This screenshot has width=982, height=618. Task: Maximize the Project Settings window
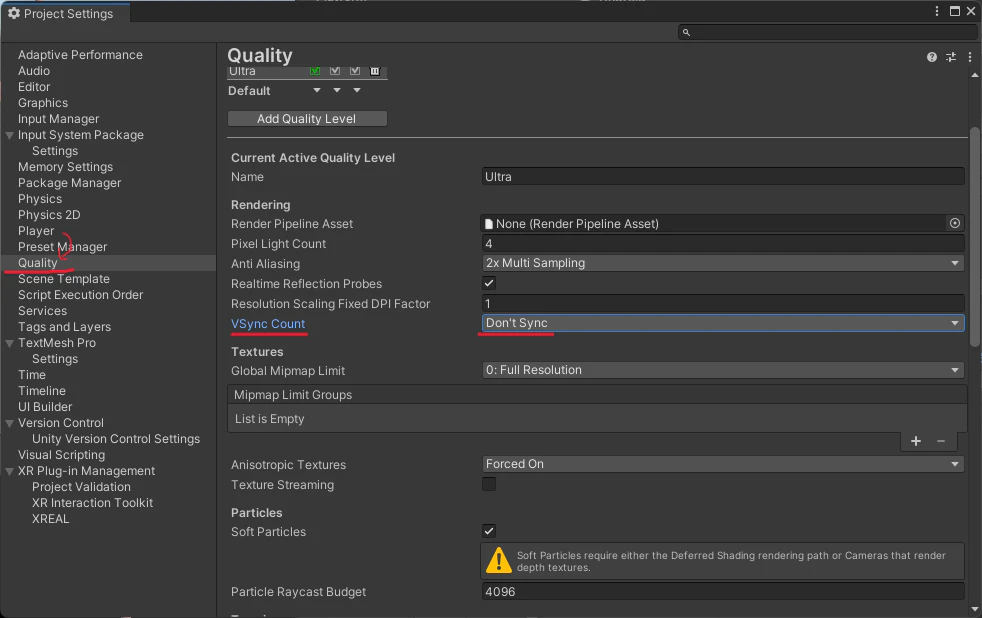pos(954,11)
